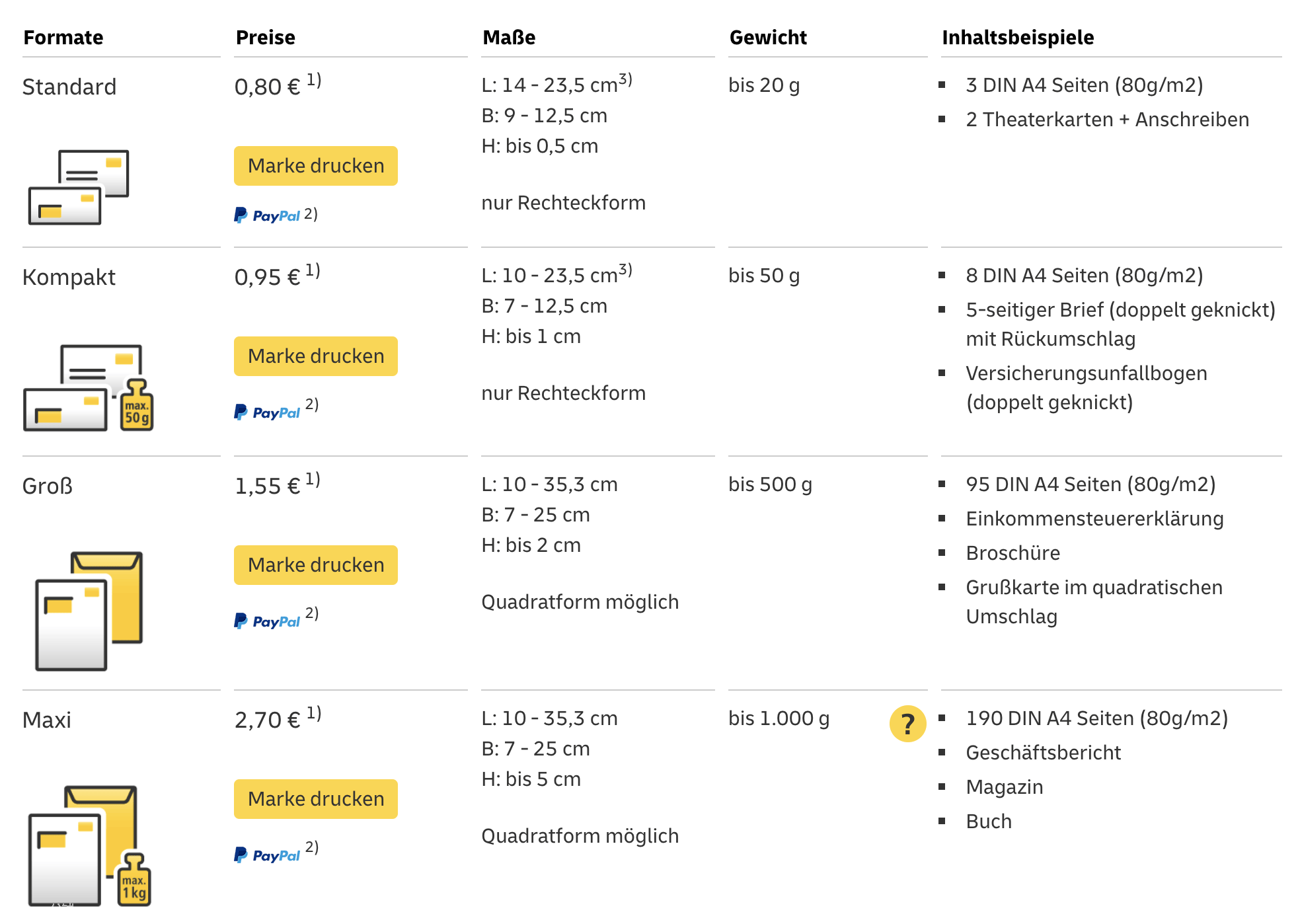Viewport: 1298px width, 924px height.
Task: Click the Formate column header
Action: click(x=63, y=37)
